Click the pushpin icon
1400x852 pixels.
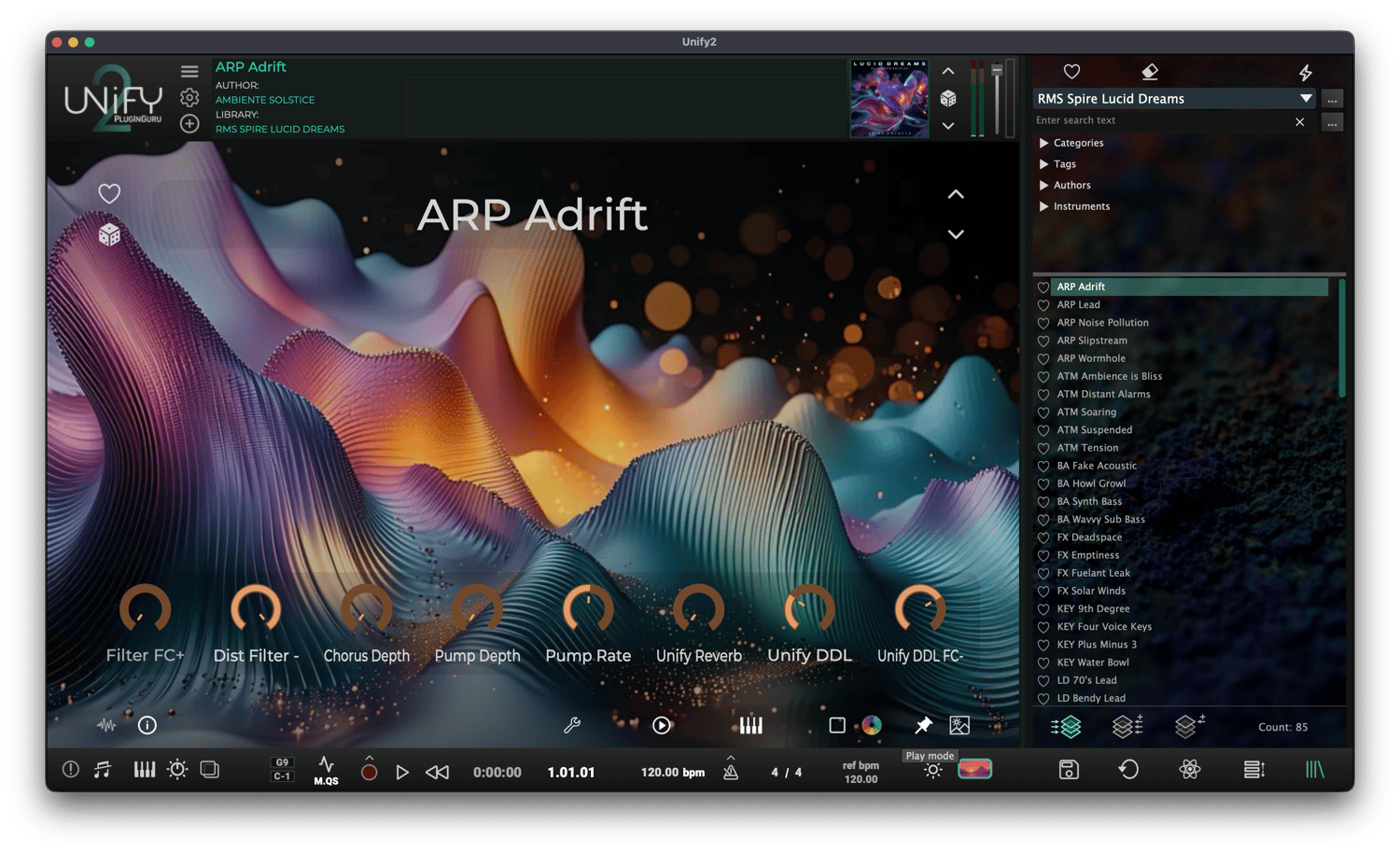(923, 725)
